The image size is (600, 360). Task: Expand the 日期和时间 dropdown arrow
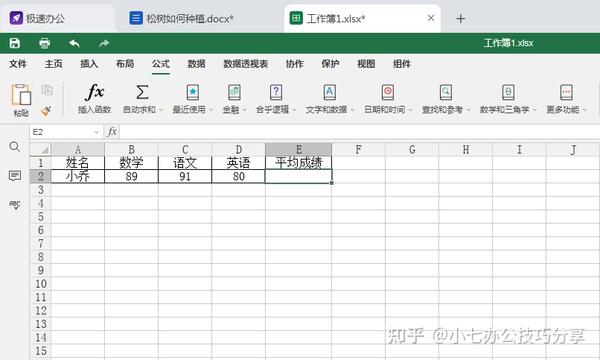410,110
